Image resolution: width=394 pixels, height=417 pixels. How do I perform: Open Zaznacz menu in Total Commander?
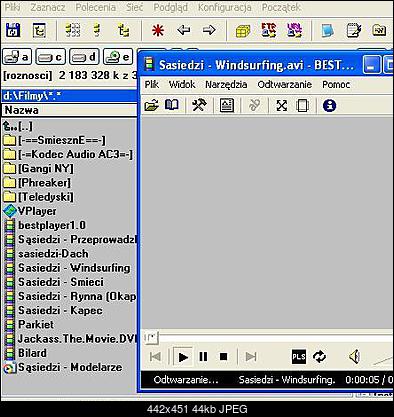click(48, 7)
